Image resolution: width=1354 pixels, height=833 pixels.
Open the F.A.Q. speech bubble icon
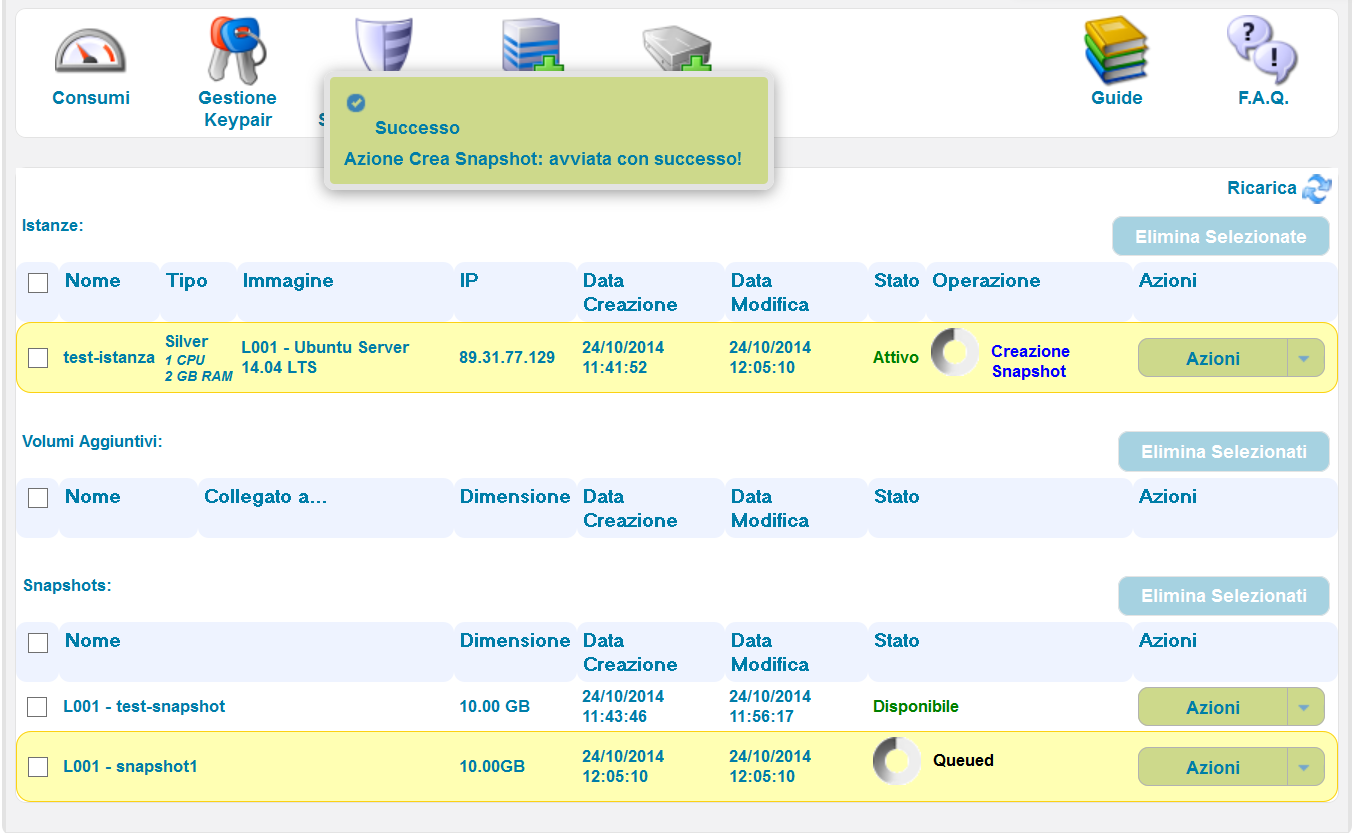pos(1262,49)
